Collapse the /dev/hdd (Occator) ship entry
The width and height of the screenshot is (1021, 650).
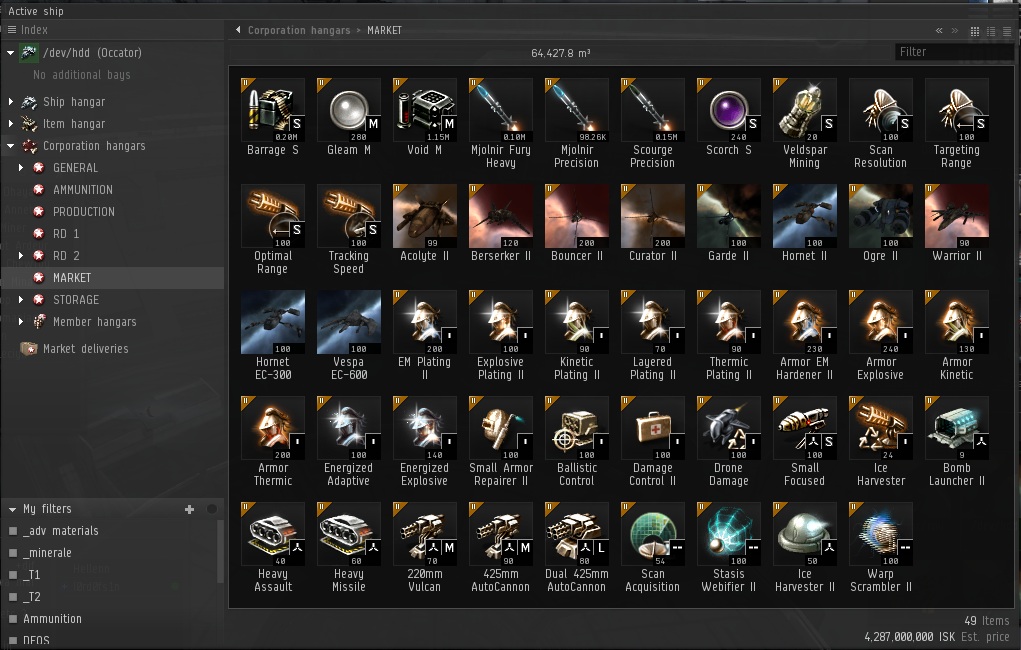pos(10,53)
